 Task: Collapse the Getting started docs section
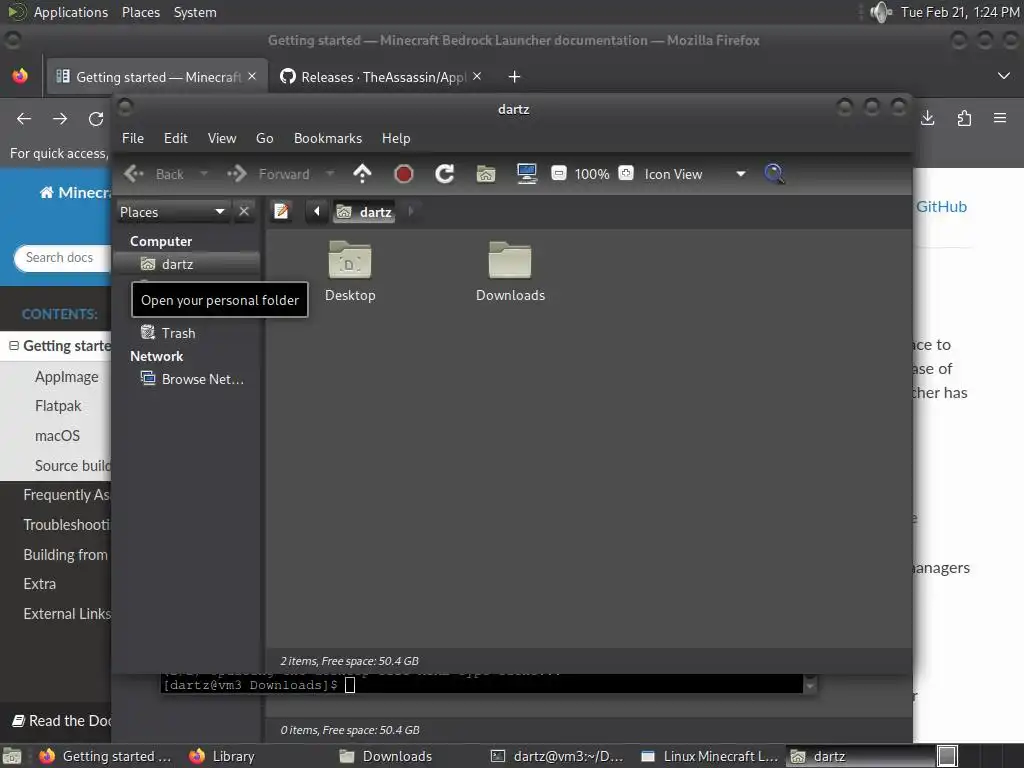(14, 345)
